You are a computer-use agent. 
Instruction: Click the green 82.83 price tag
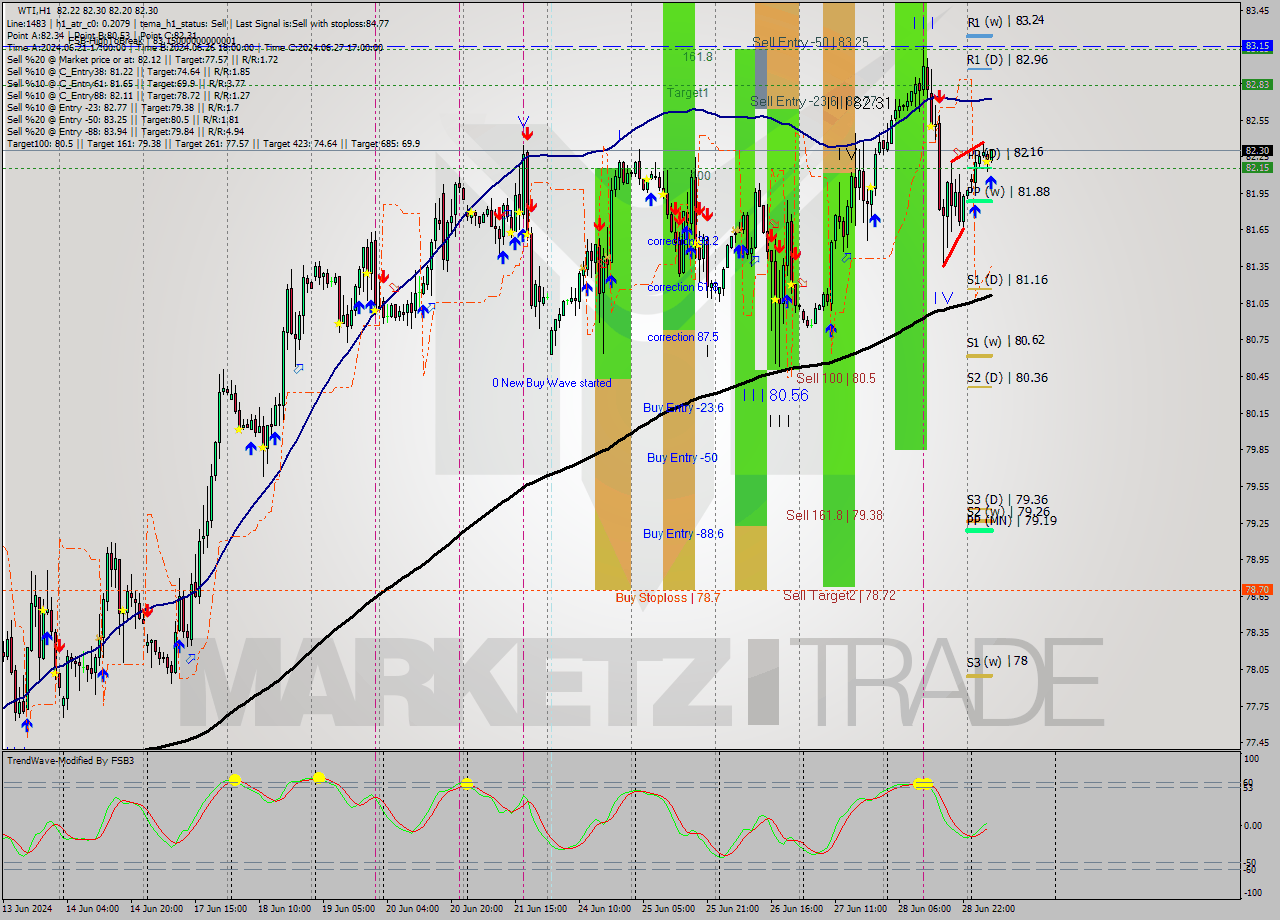click(x=1257, y=84)
